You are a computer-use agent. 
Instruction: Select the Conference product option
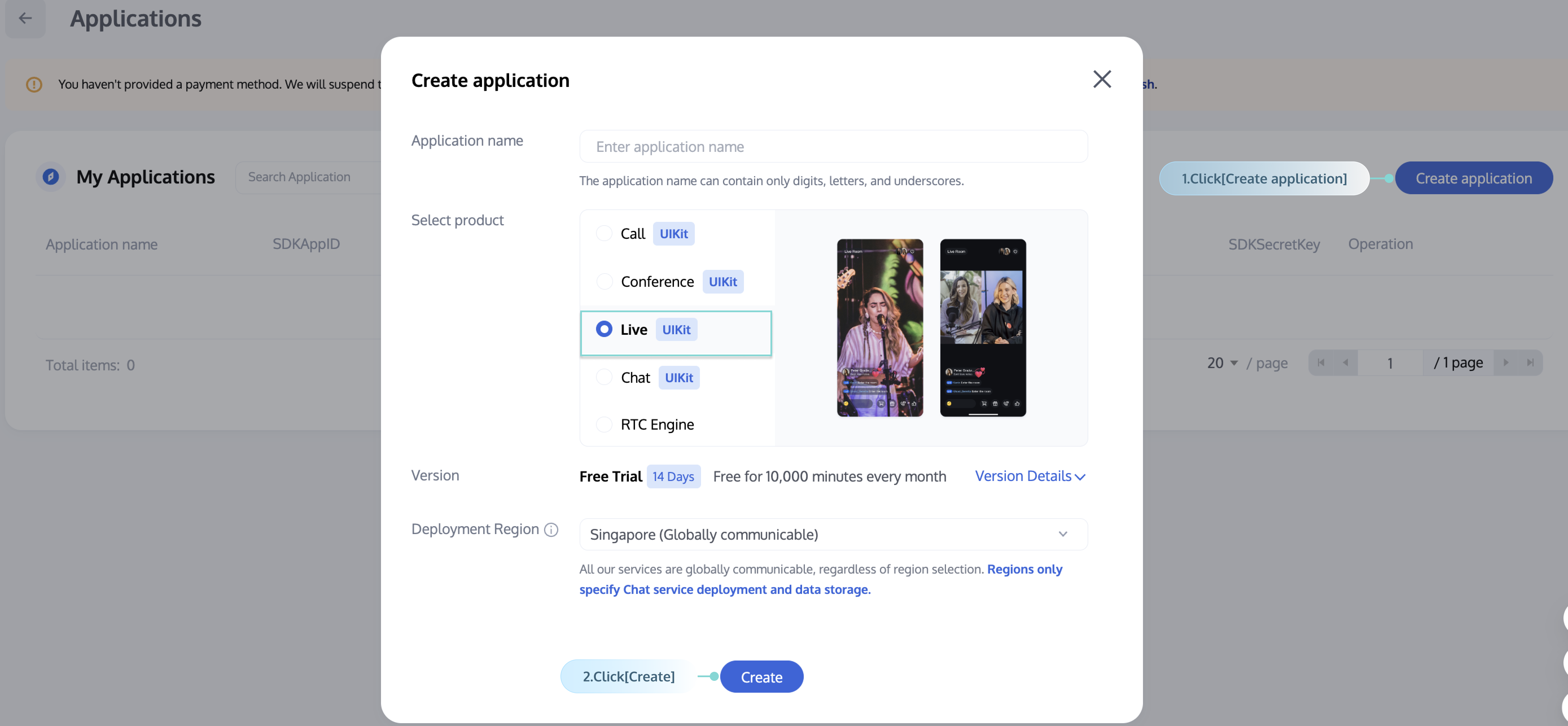coord(605,281)
